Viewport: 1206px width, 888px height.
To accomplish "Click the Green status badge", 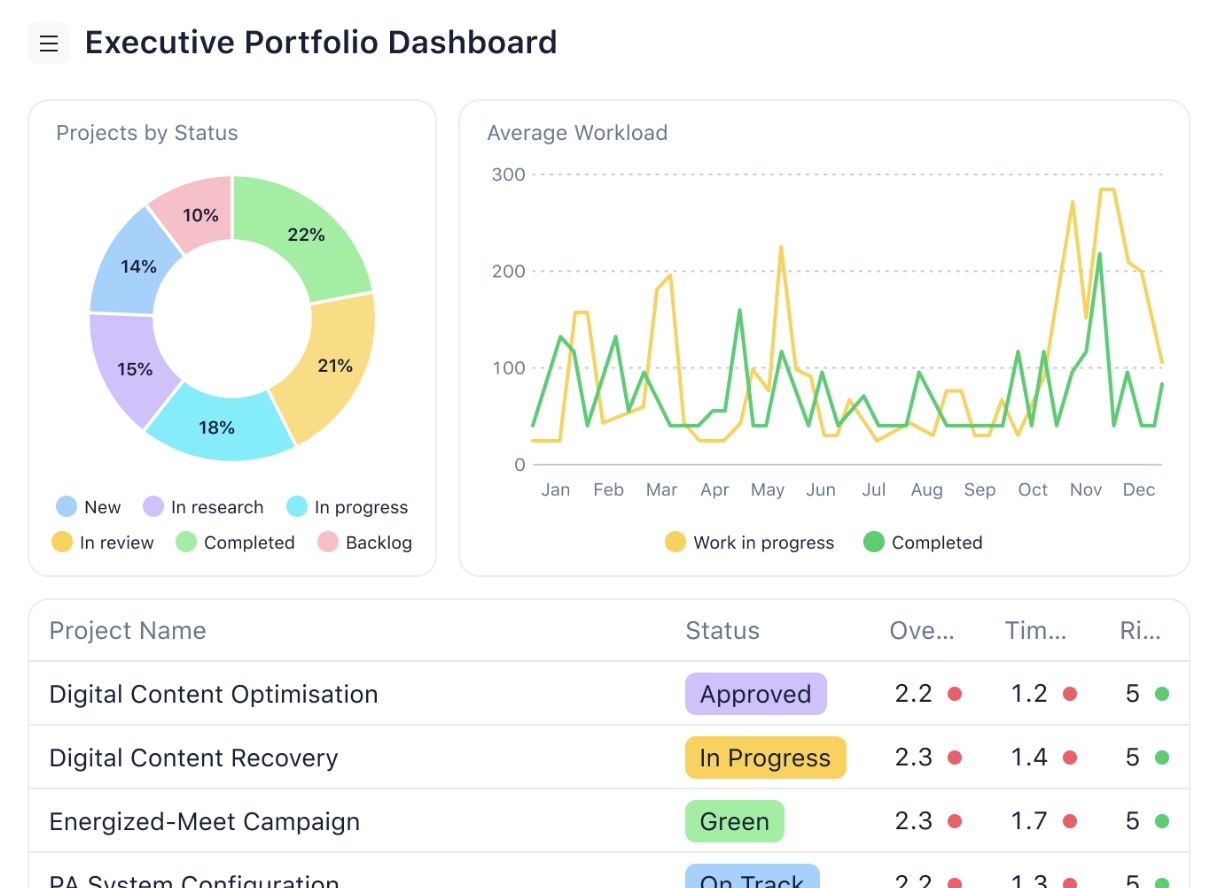I will pos(734,822).
